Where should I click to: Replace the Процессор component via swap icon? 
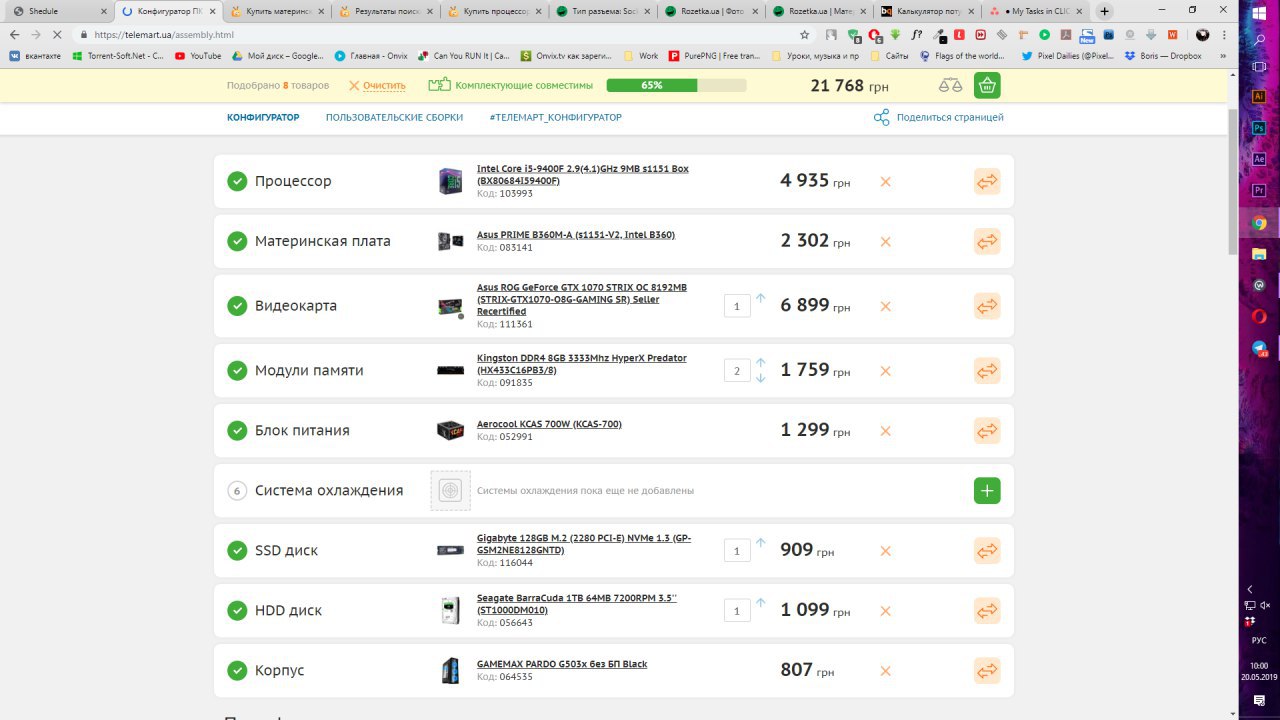pyautogui.click(x=987, y=181)
